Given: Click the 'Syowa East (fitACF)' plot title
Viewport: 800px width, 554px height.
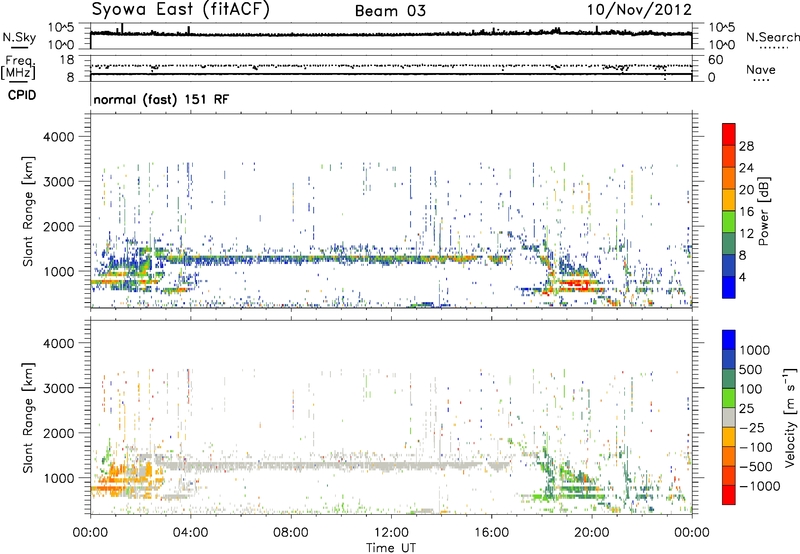Looking at the screenshot, I should 180,9.
